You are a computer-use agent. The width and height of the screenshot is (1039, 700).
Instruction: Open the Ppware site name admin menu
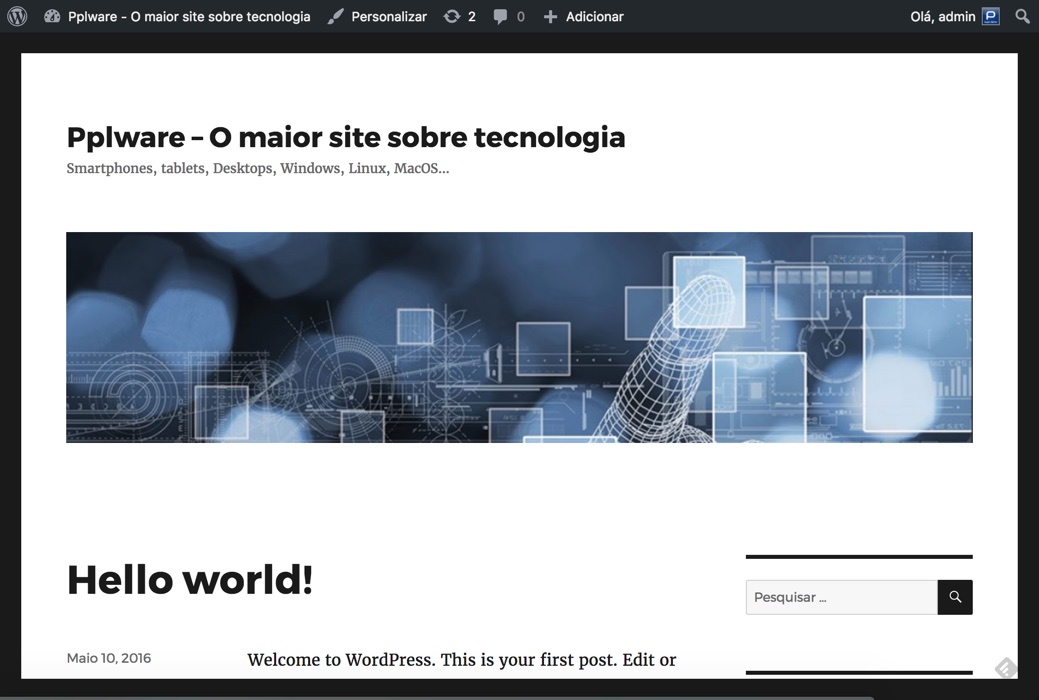pyautogui.click(x=189, y=17)
